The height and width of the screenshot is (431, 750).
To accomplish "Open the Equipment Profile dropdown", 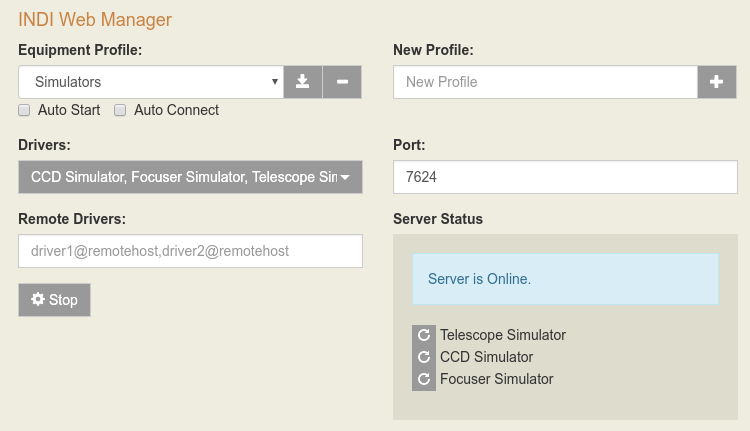I will click(150, 82).
